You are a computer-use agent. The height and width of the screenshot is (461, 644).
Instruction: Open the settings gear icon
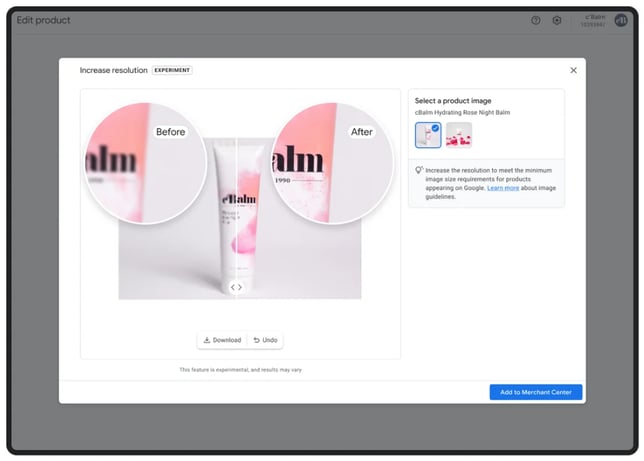pyautogui.click(x=557, y=20)
